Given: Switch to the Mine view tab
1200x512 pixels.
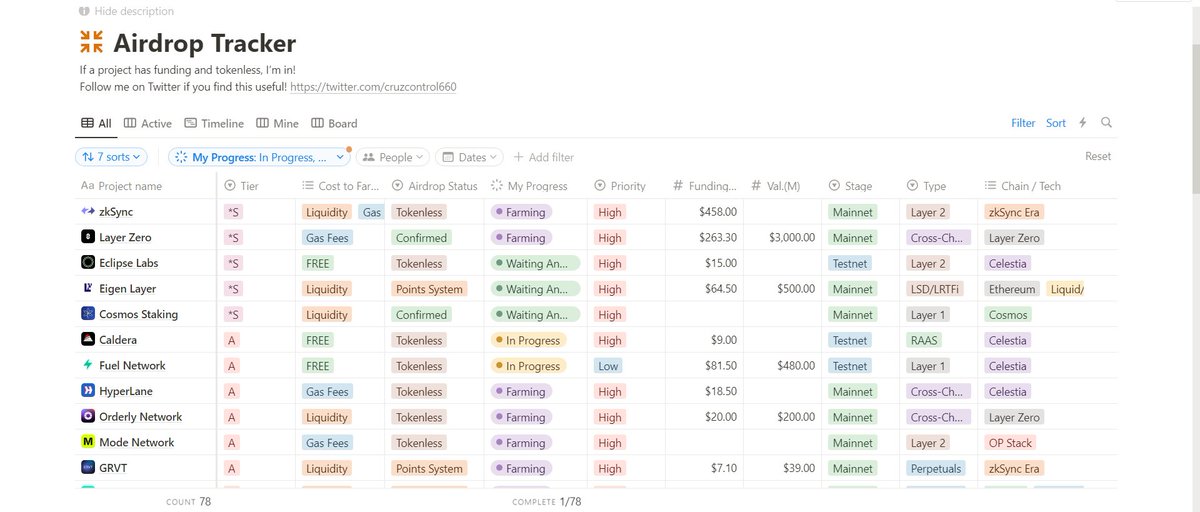Looking at the screenshot, I should click(278, 123).
